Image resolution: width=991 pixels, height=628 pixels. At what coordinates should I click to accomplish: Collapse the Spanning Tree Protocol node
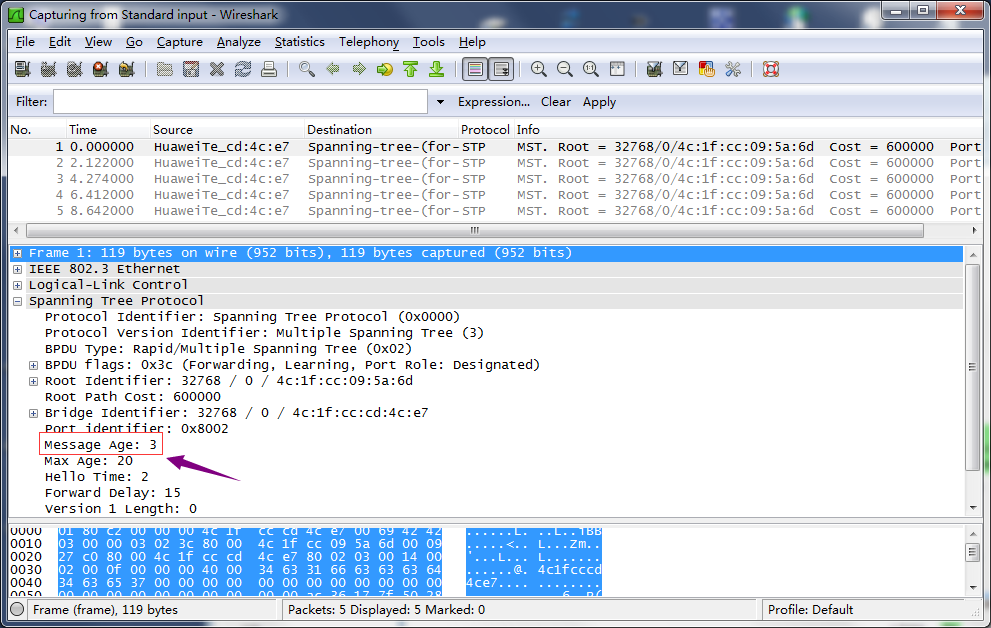[18, 301]
